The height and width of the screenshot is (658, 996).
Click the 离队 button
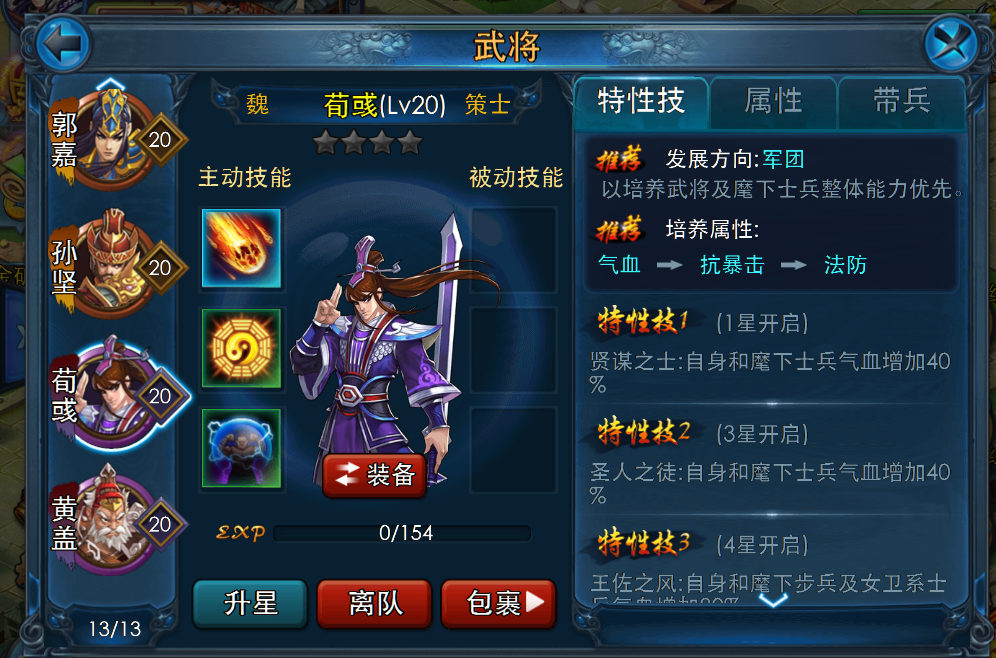click(374, 603)
